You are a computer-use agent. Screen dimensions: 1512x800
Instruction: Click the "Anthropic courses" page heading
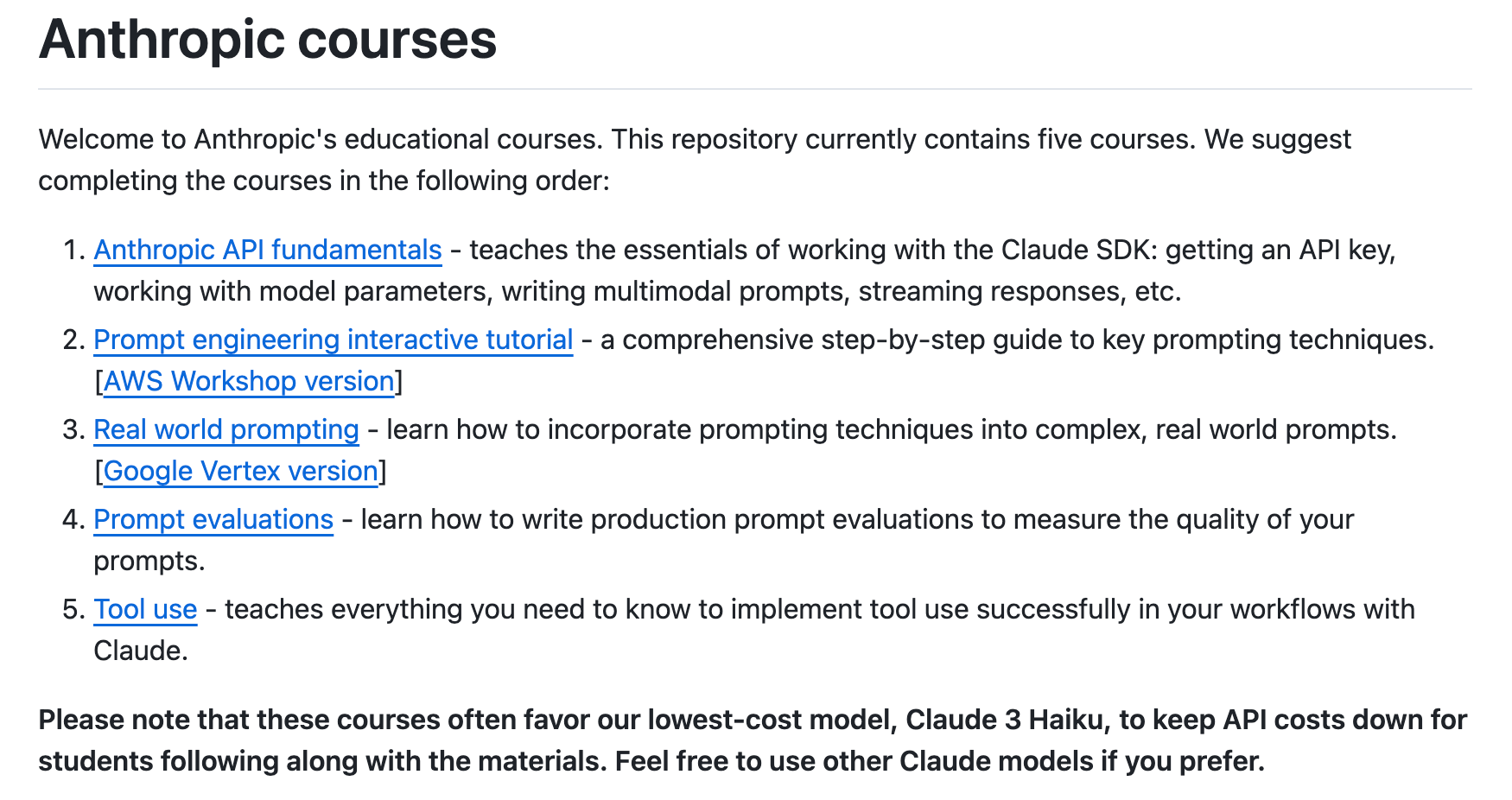click(267, 40)
